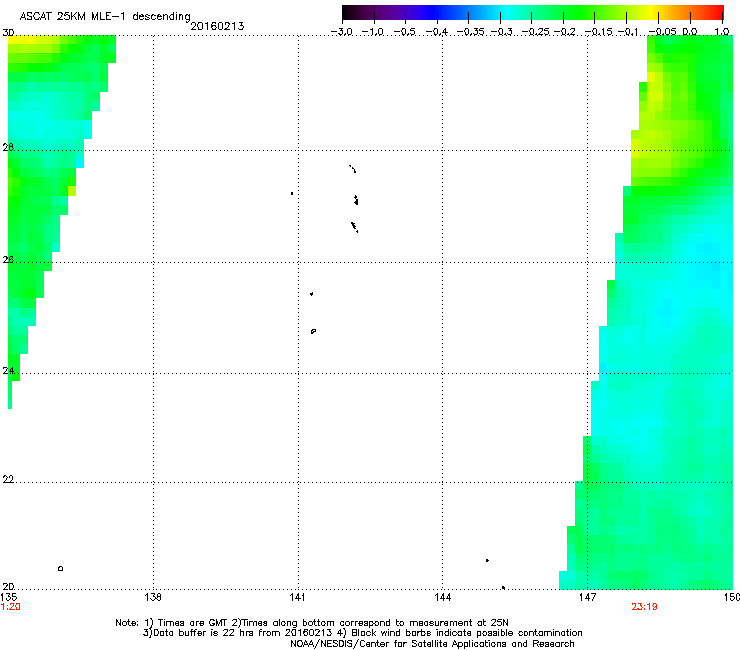This screenshot has height=650, width=740.
Task: Click the island outline near 141.3E 24.8N
Action: click(x=313, y=331)
